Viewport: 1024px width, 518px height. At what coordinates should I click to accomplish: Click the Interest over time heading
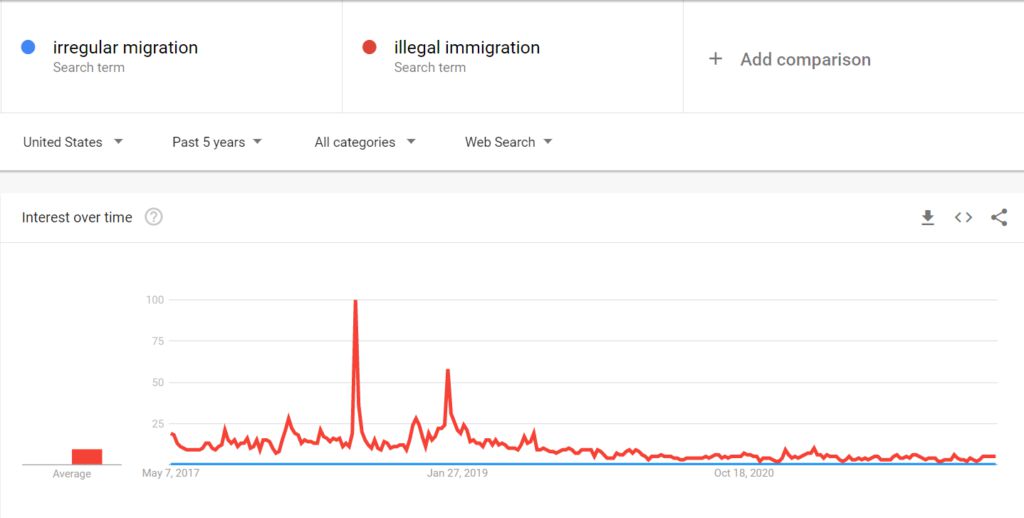coord(77,217)
